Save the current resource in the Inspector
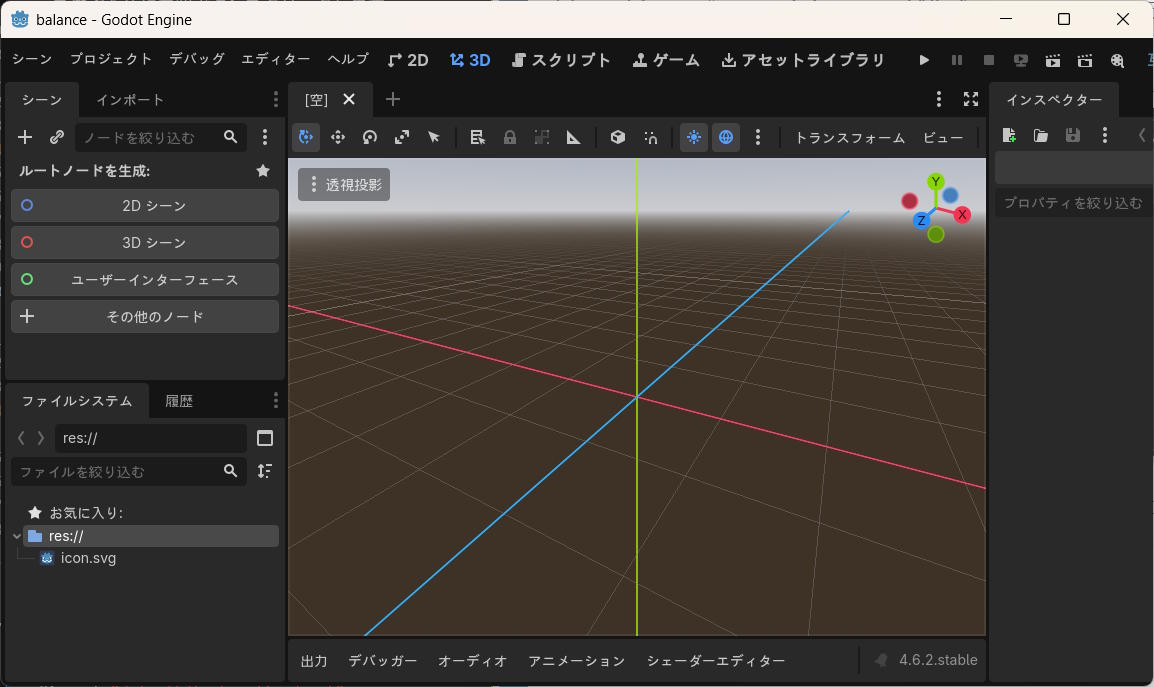 [1073, 135]
